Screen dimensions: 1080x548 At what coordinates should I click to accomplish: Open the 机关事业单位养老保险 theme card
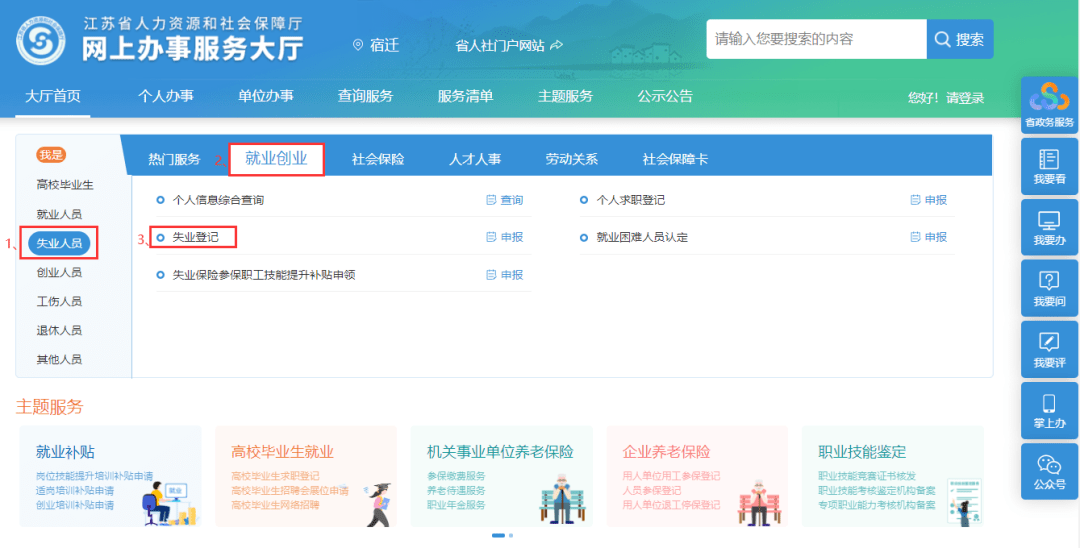(x=501, y=476)
